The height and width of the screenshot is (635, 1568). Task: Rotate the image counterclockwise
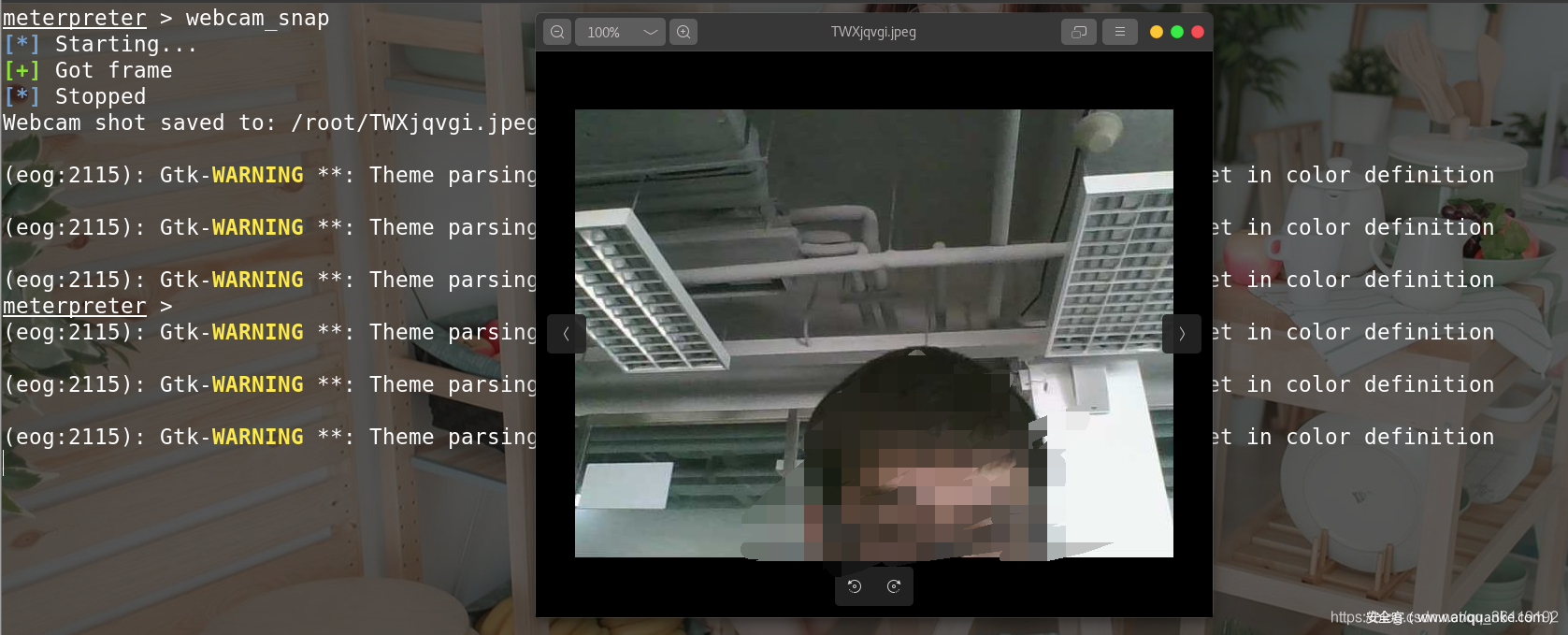point(855,586)
